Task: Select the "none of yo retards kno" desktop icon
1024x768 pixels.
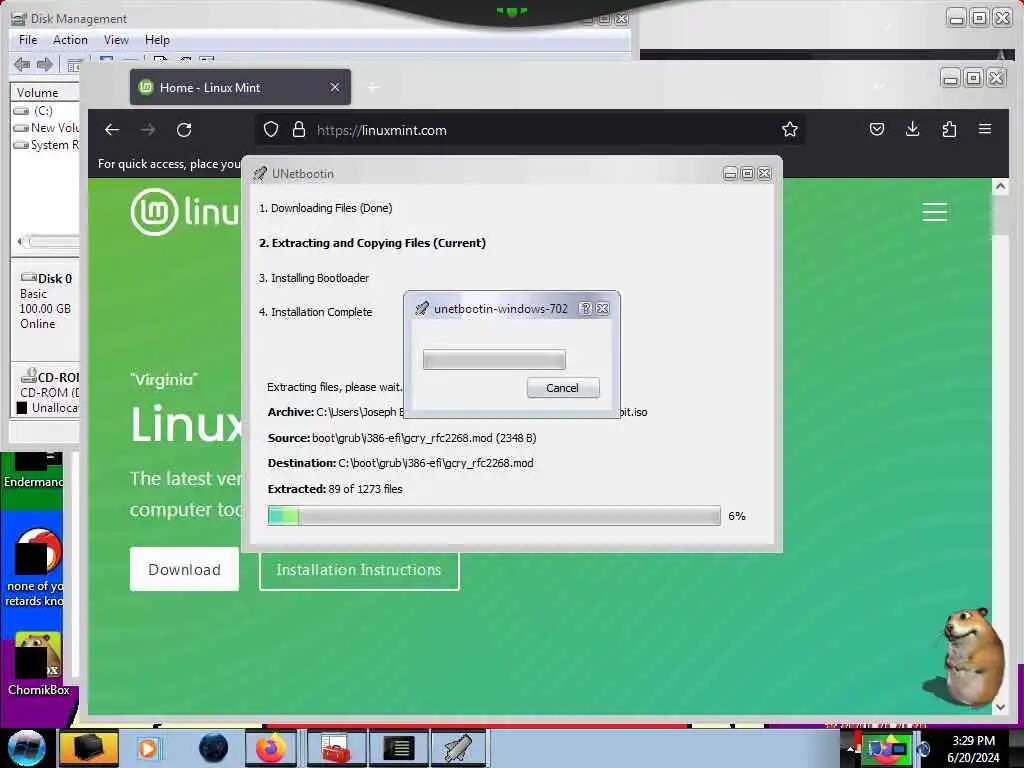Action: (36, 567)
